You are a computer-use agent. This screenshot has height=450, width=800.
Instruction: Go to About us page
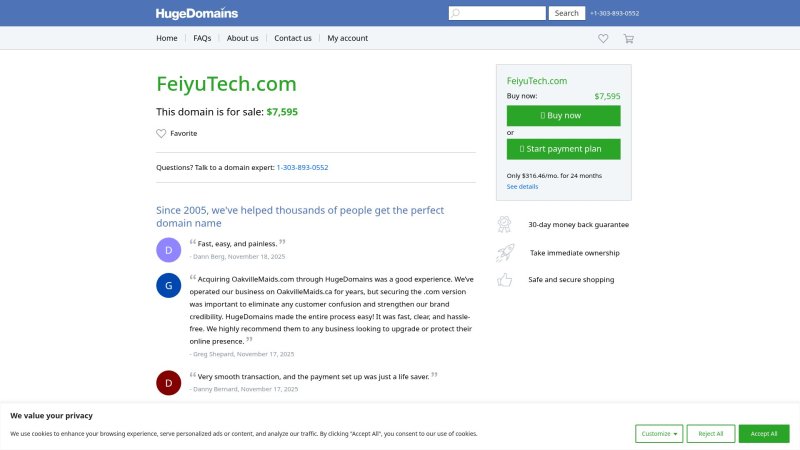(x=243, y=38)
